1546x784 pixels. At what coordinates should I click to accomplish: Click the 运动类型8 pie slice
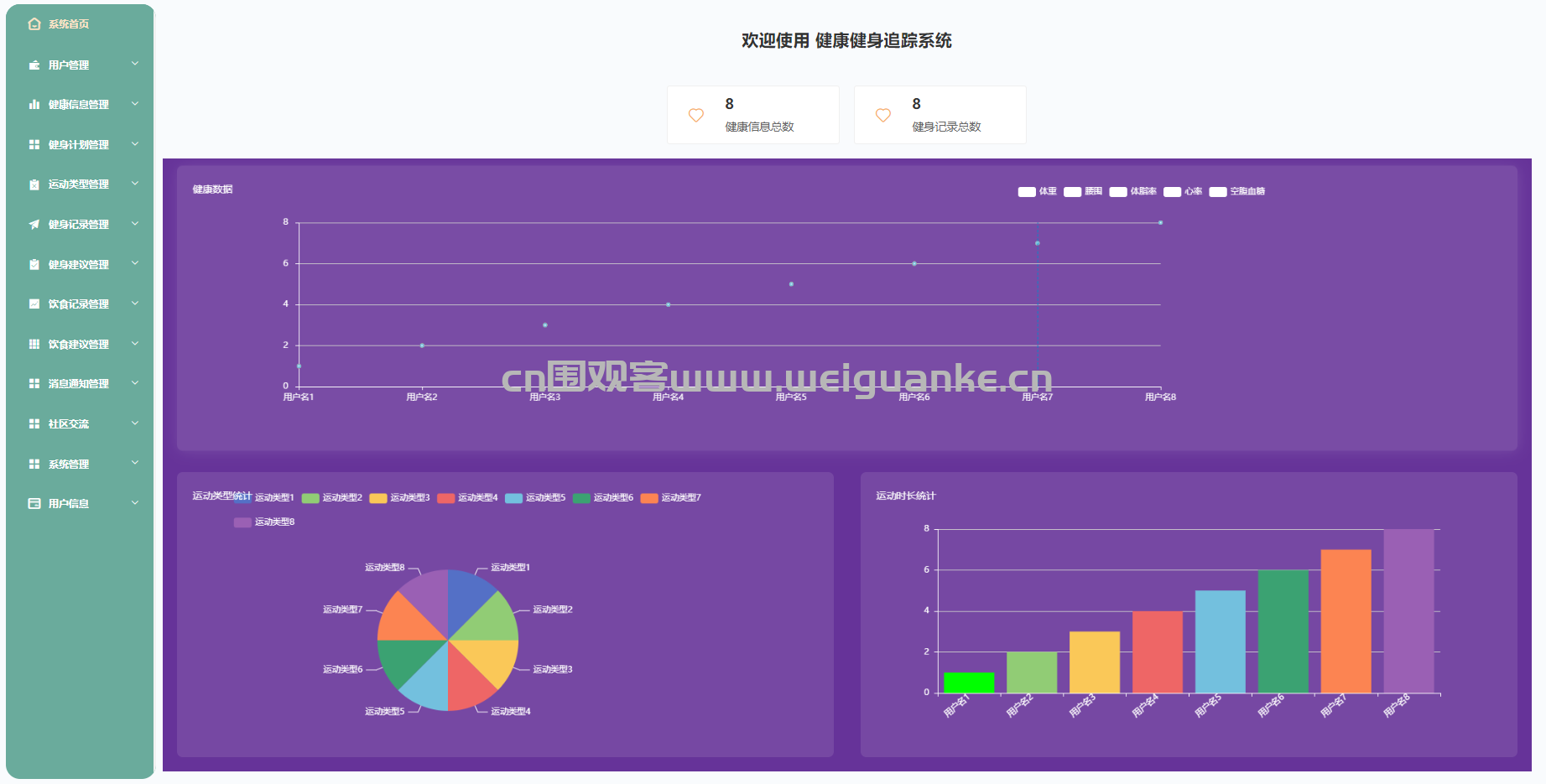426,597
